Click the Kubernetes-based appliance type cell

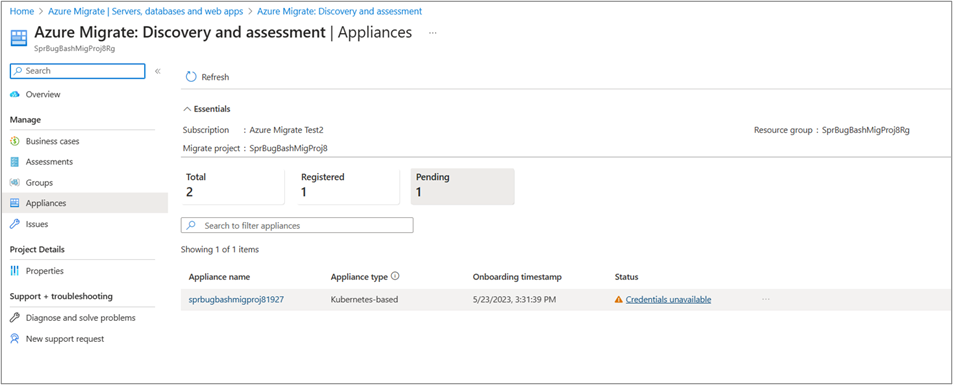pyautogui.click(x=364, y=299)
